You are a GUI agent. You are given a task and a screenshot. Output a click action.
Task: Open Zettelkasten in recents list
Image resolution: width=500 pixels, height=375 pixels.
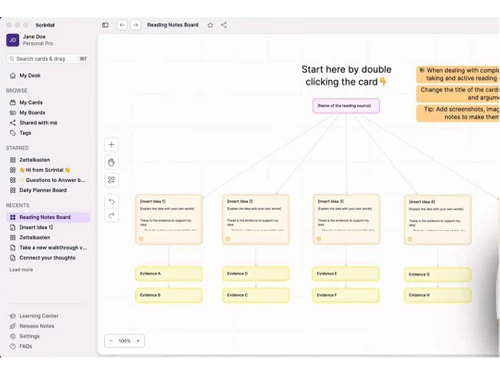(34, 237)
